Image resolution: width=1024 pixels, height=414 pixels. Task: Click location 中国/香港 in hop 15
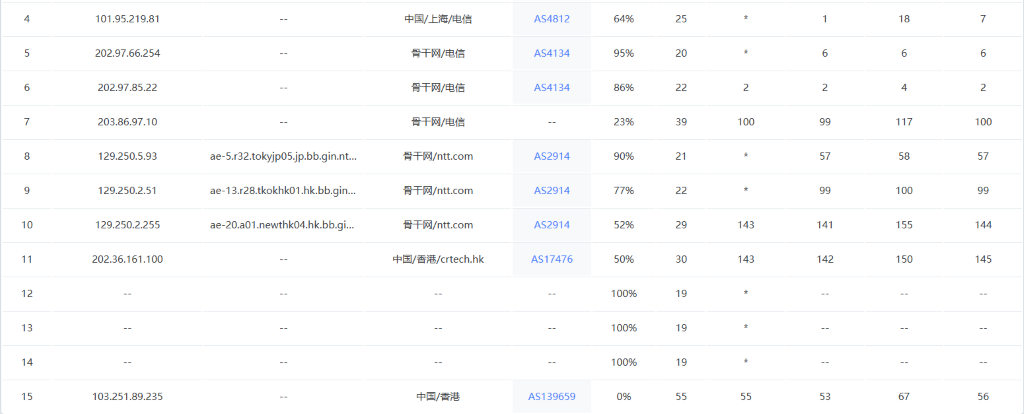[x=438, y=396]
